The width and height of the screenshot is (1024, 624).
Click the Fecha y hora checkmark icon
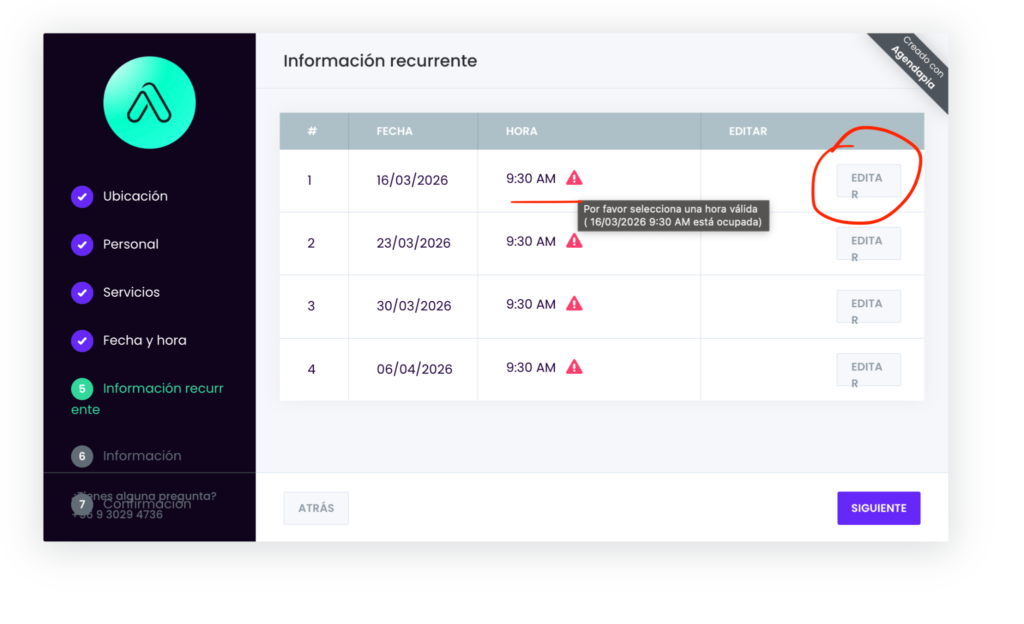click(82, 340)
